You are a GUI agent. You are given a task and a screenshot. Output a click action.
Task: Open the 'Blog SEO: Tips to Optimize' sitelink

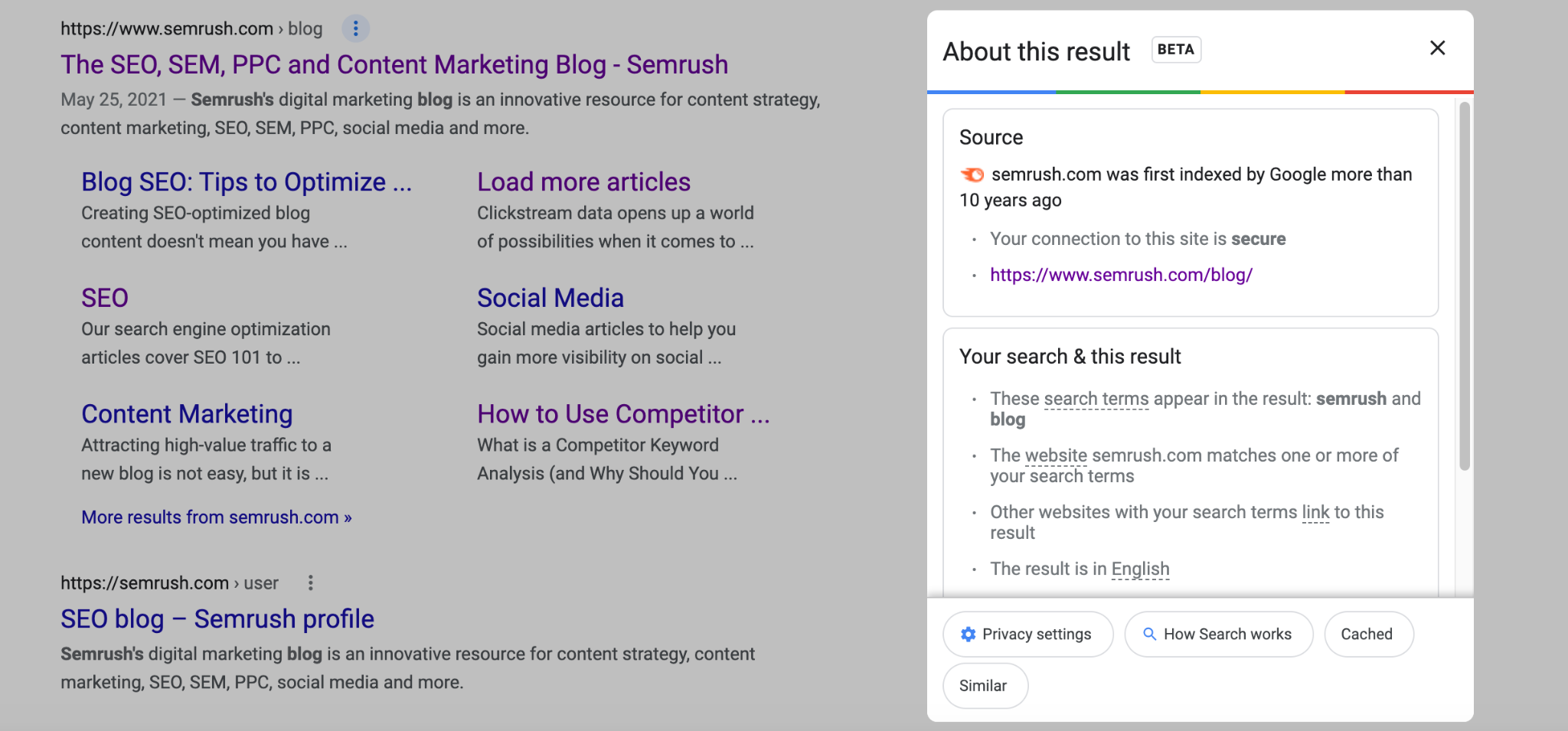pos(246,181)
